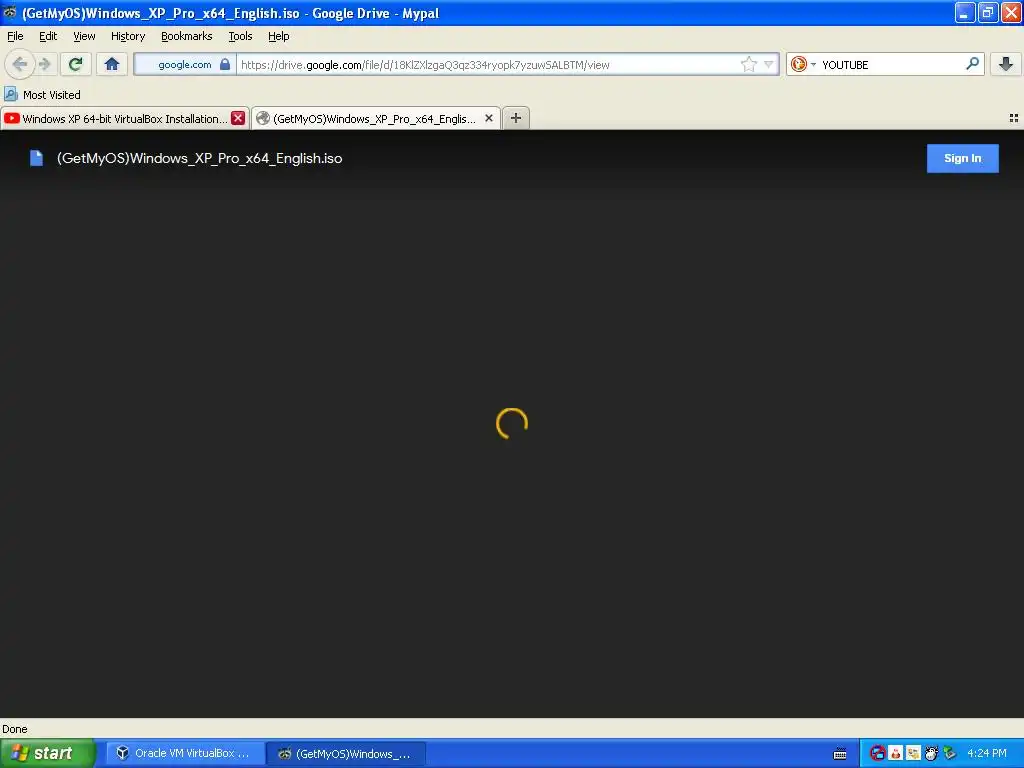Click the cow face tray icon
The width and height of the screenshot is (1024, 768).
coord(931,753)
